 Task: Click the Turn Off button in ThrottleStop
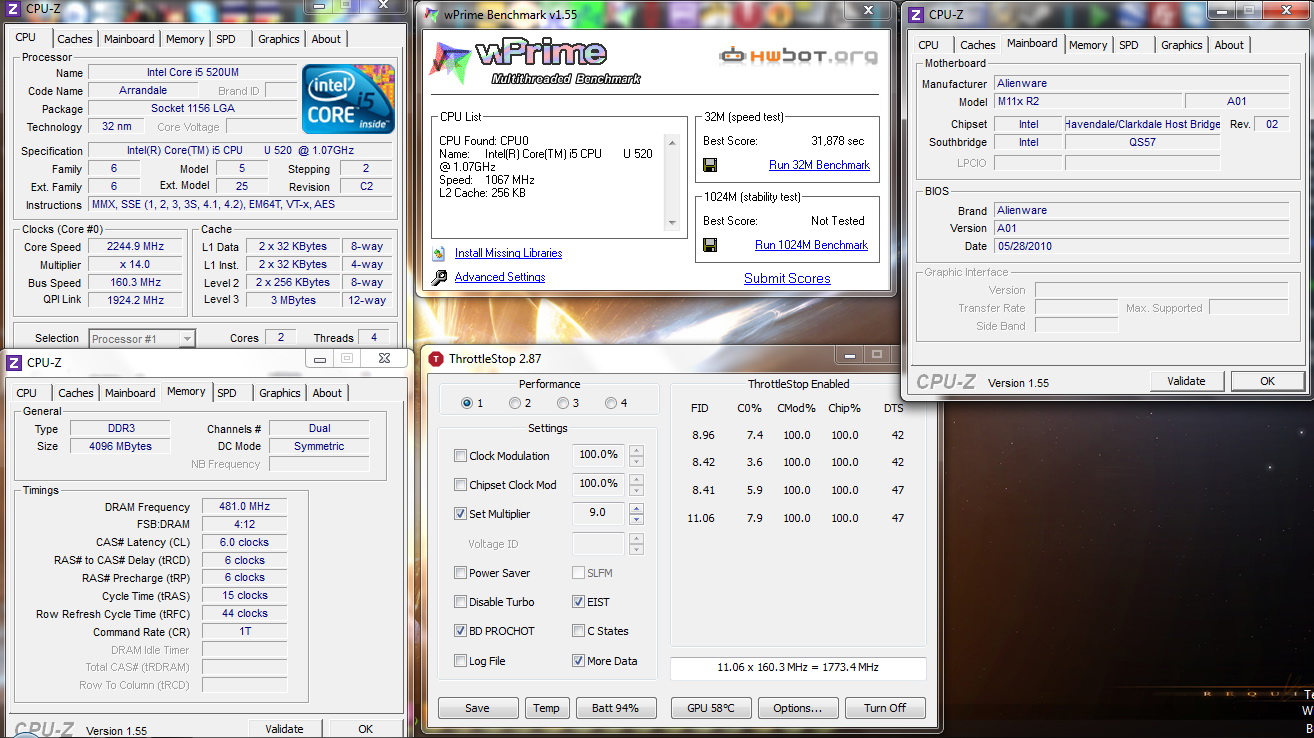click(x=884, y=708)
